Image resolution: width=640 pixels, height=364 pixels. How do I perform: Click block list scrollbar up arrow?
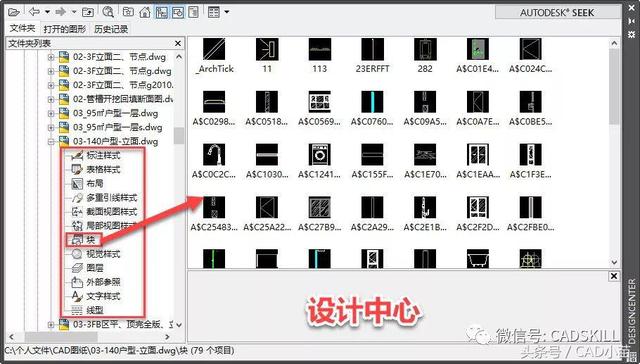[615, 42]
